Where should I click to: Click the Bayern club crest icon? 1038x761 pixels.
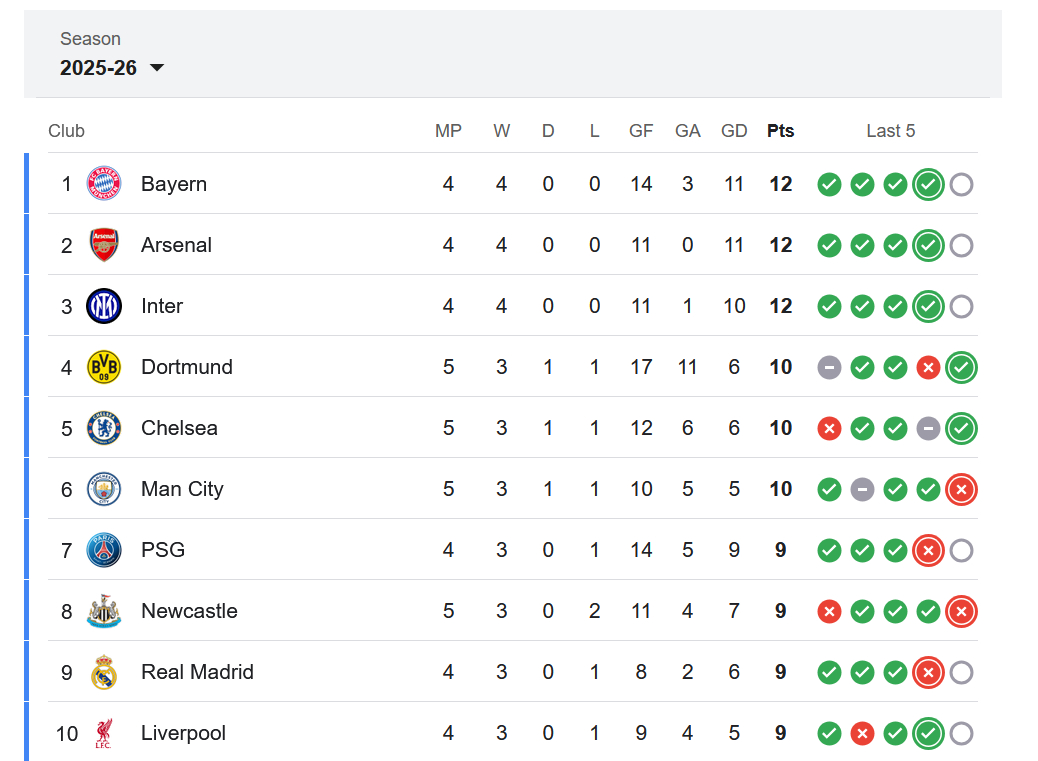point(104,184)
